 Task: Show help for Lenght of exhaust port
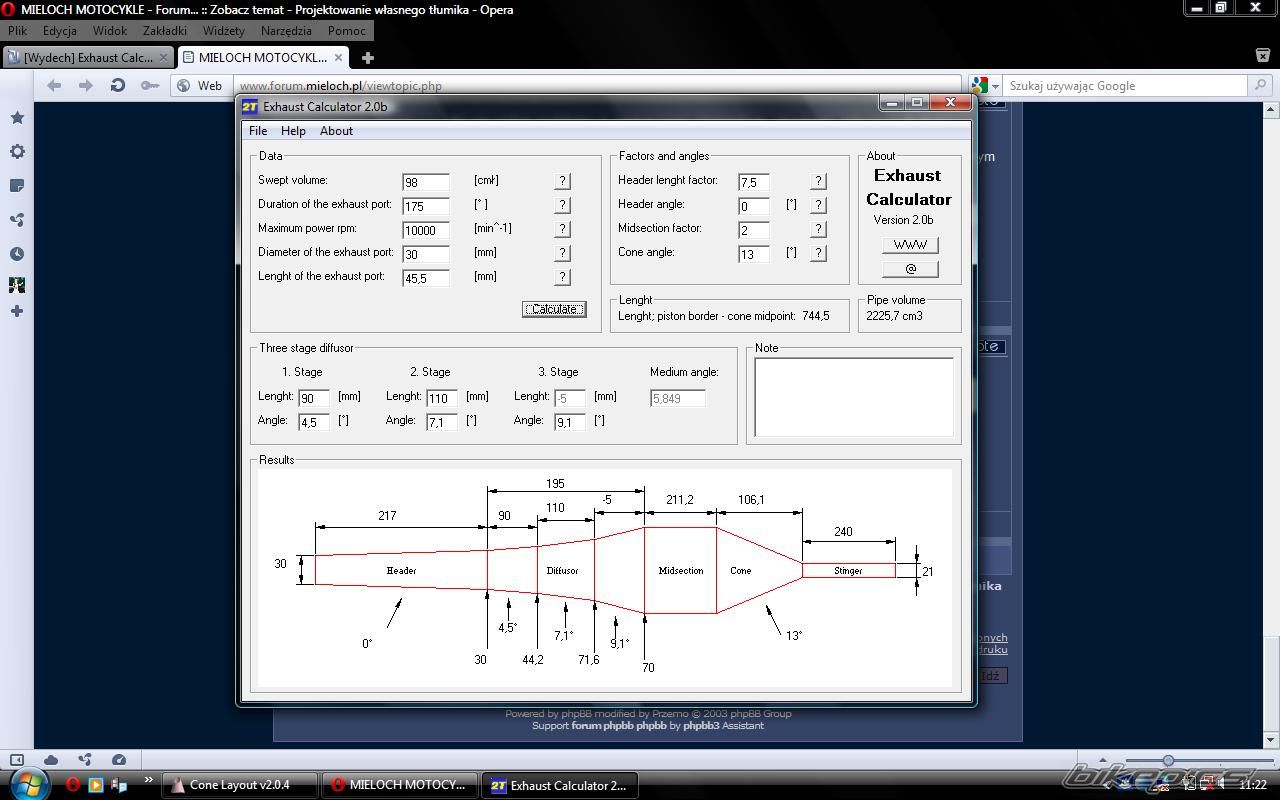[x=562, y=277]
